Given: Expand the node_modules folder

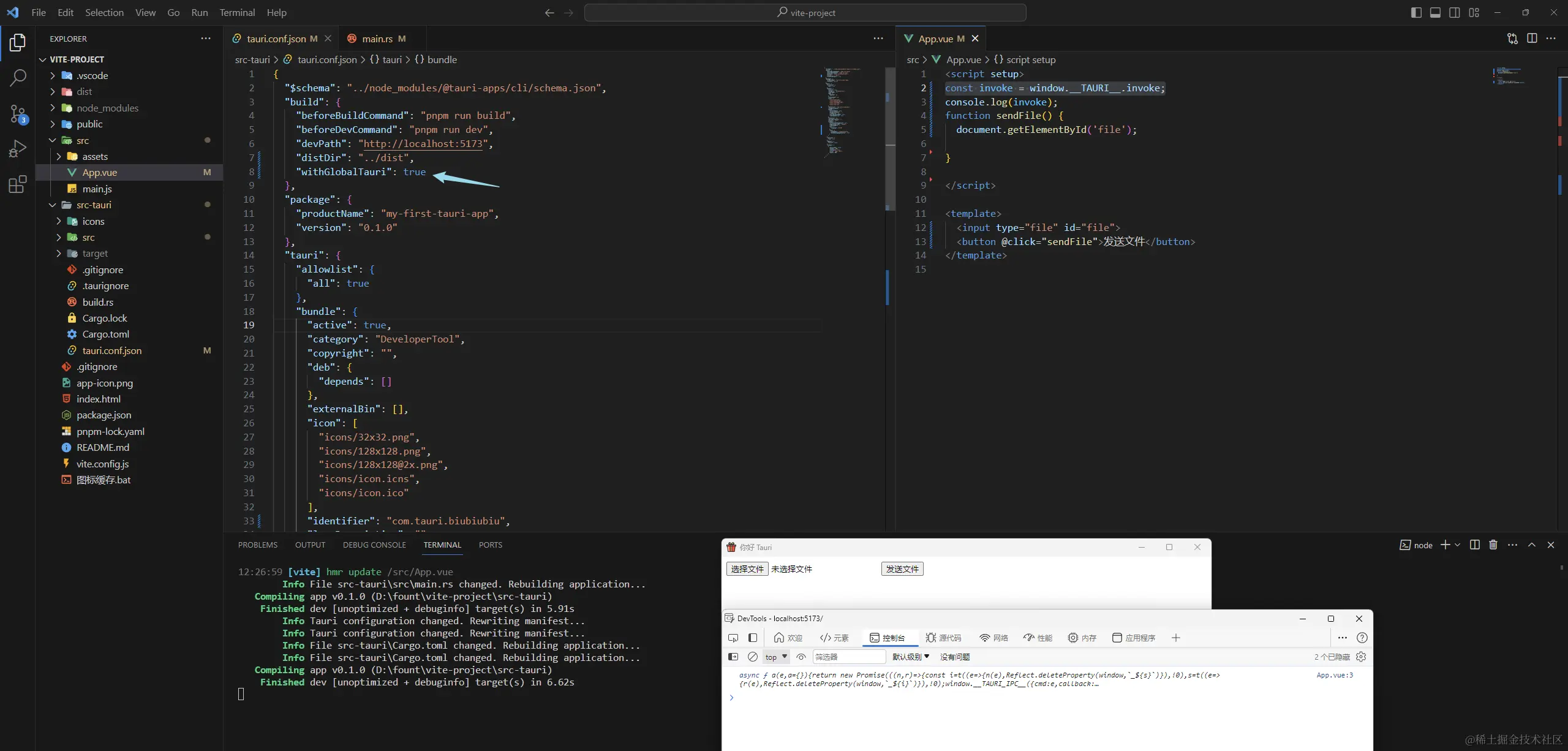Looking at the screenshot, I should coord(107,108).
